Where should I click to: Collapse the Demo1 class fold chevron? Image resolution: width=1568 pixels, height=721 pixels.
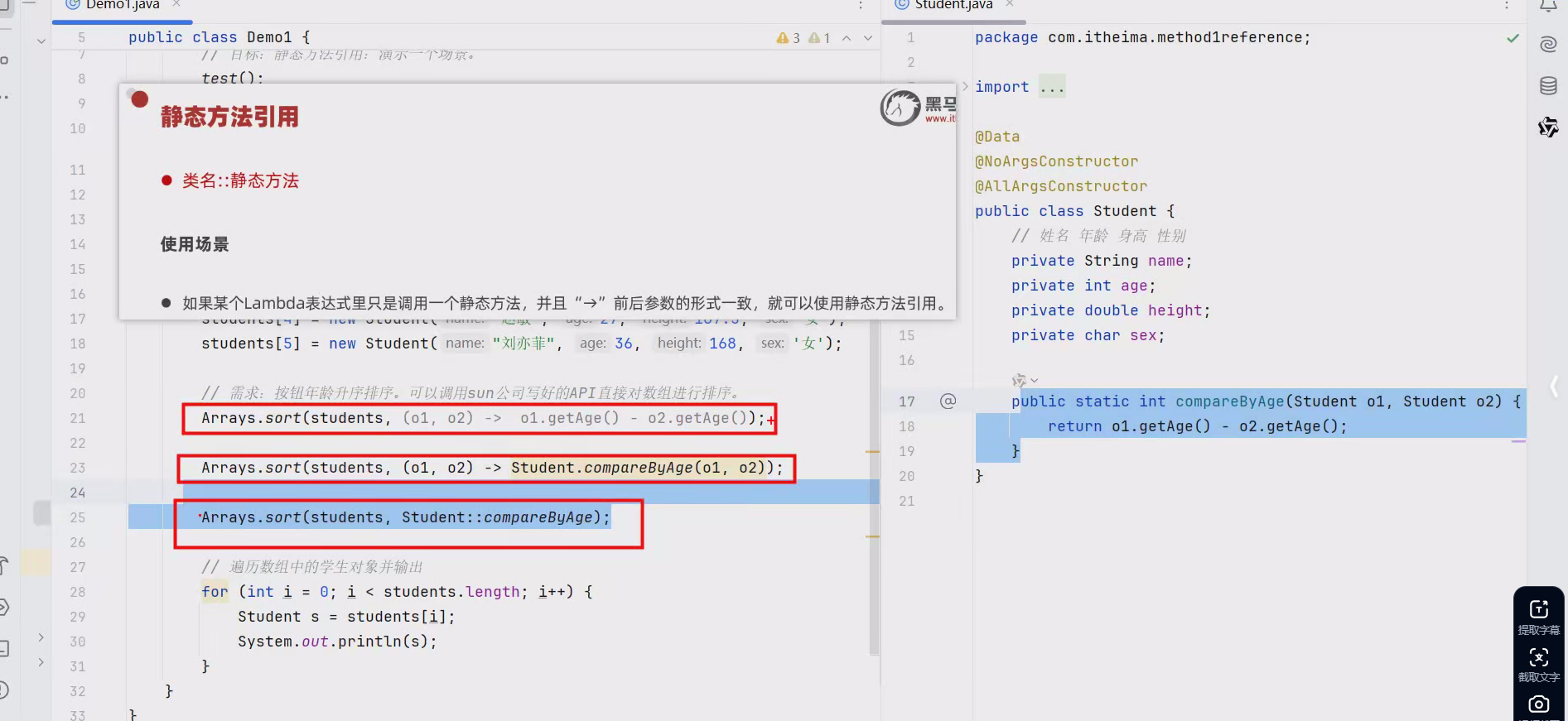[41, 41]
